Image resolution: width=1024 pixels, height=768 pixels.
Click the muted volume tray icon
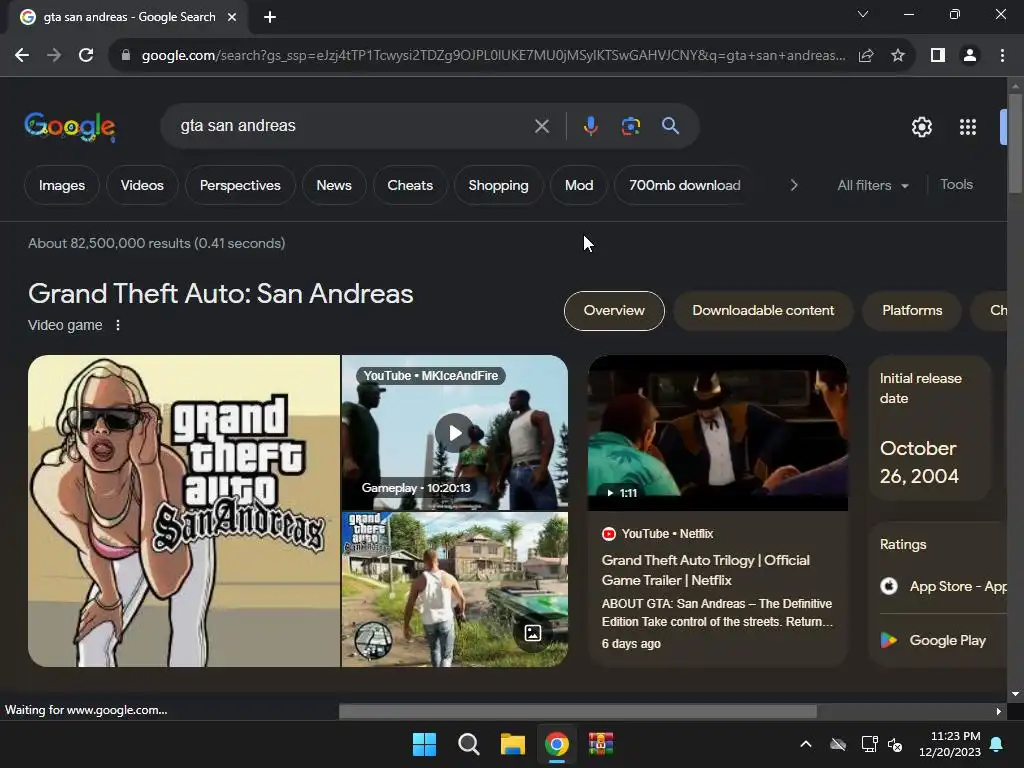pos(895,744)
